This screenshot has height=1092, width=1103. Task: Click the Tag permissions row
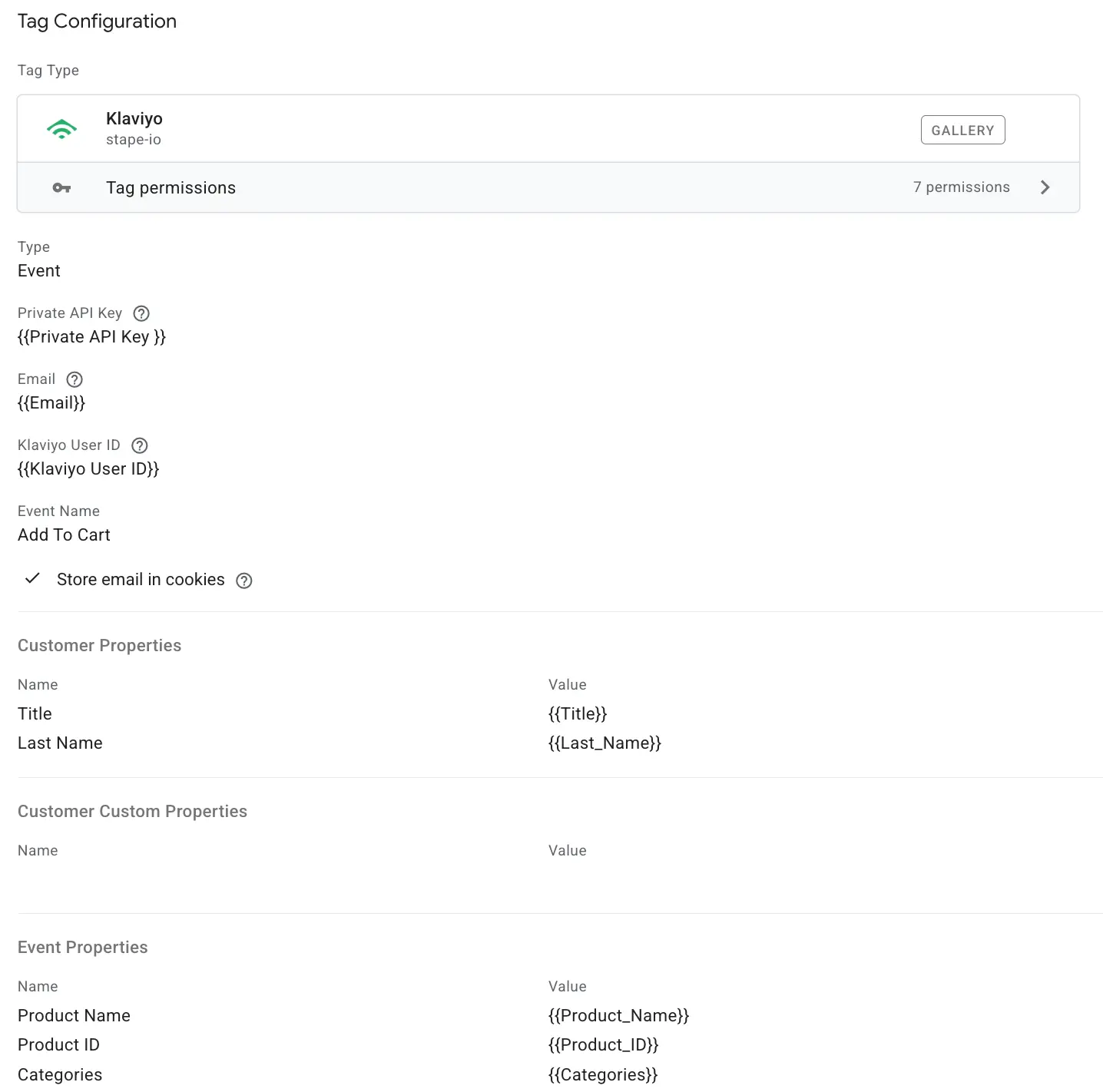pyautogui.click(x=171, y=187)
